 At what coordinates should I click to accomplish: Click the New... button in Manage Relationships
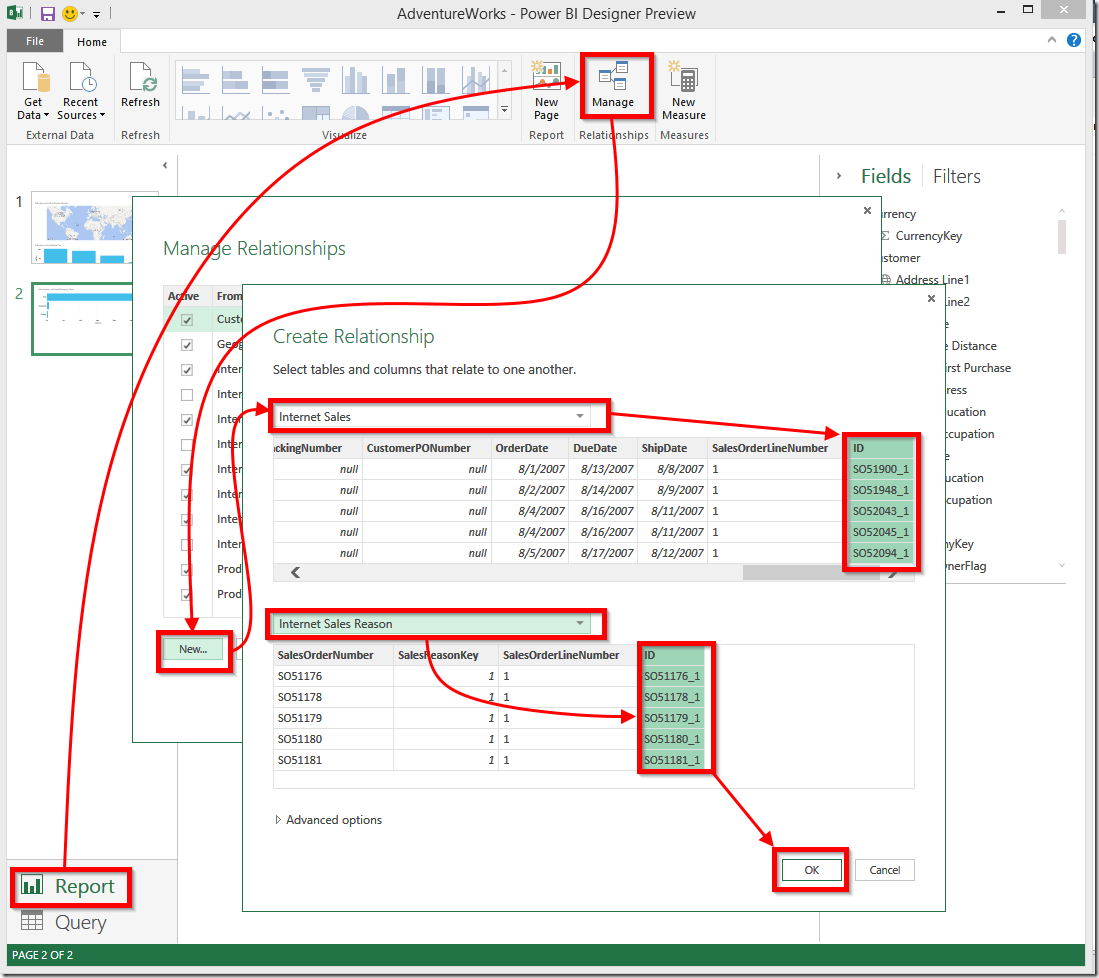[x=193, y=649]
